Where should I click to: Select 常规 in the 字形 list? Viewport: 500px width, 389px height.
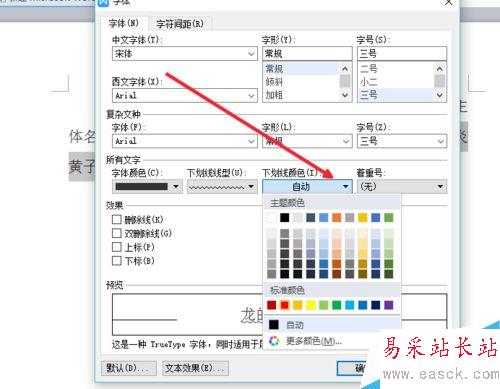pos(301,69)
